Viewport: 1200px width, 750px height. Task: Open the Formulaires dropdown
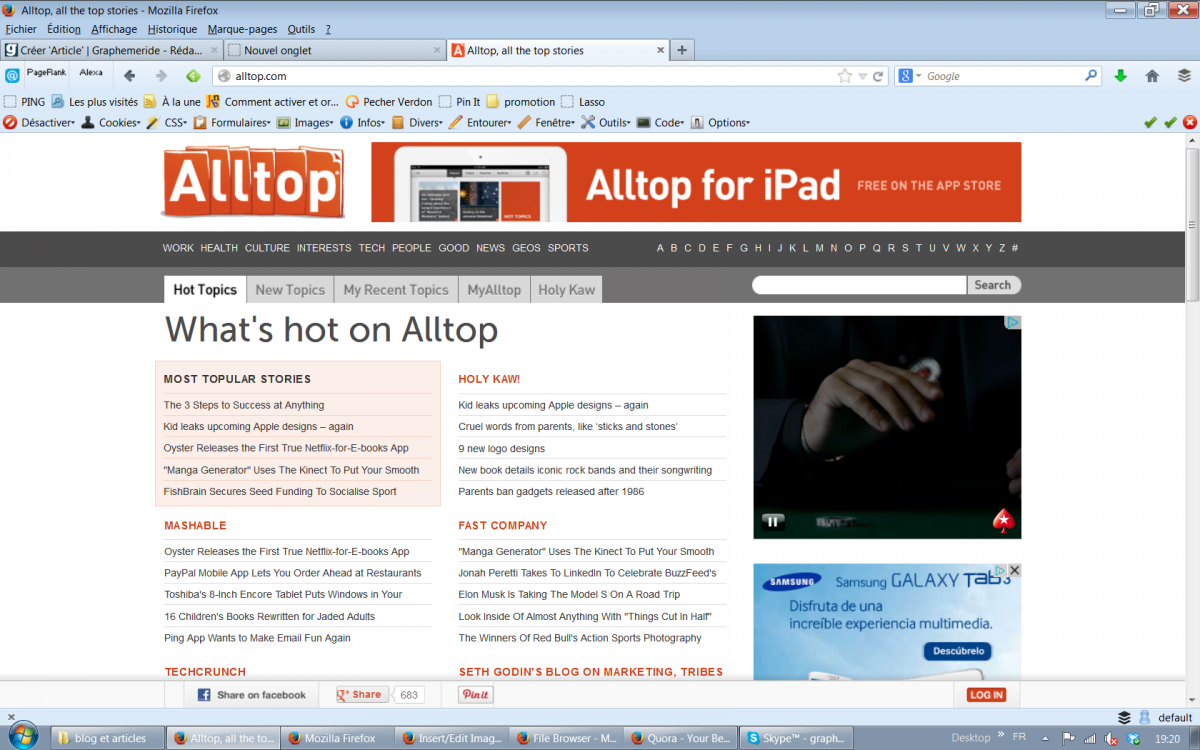[233, 122]
